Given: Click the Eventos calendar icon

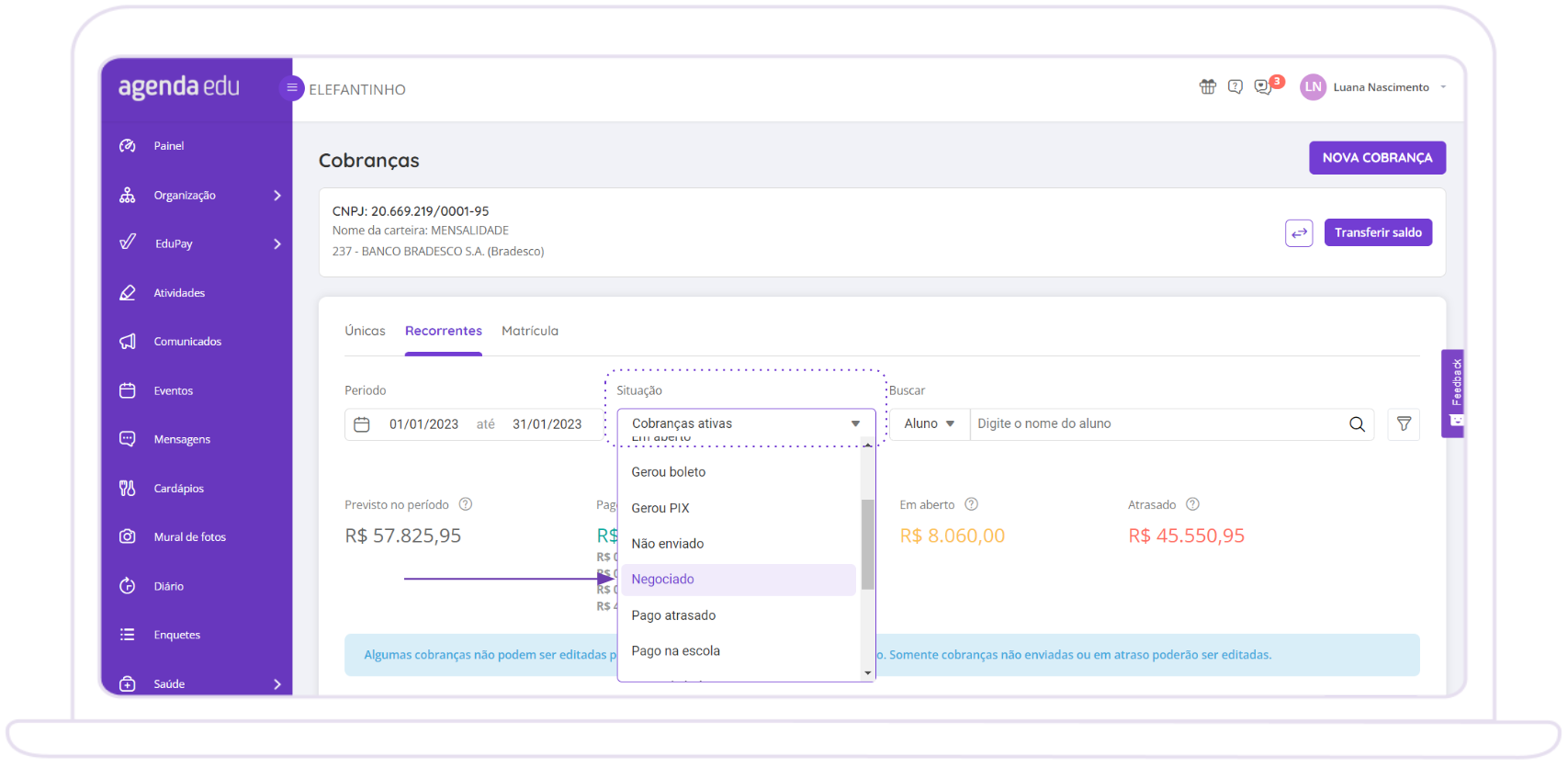Looking at the screenshot, I should [128, 390].
